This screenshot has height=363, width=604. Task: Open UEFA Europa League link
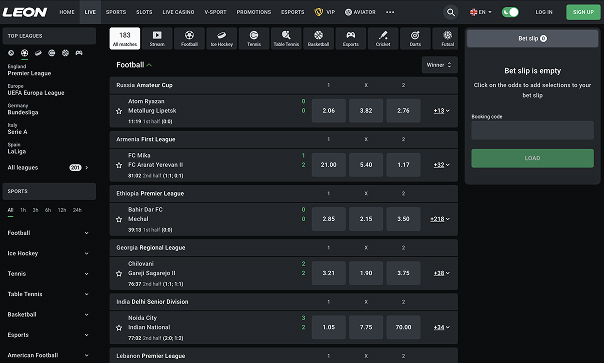[x=36, y=89]
